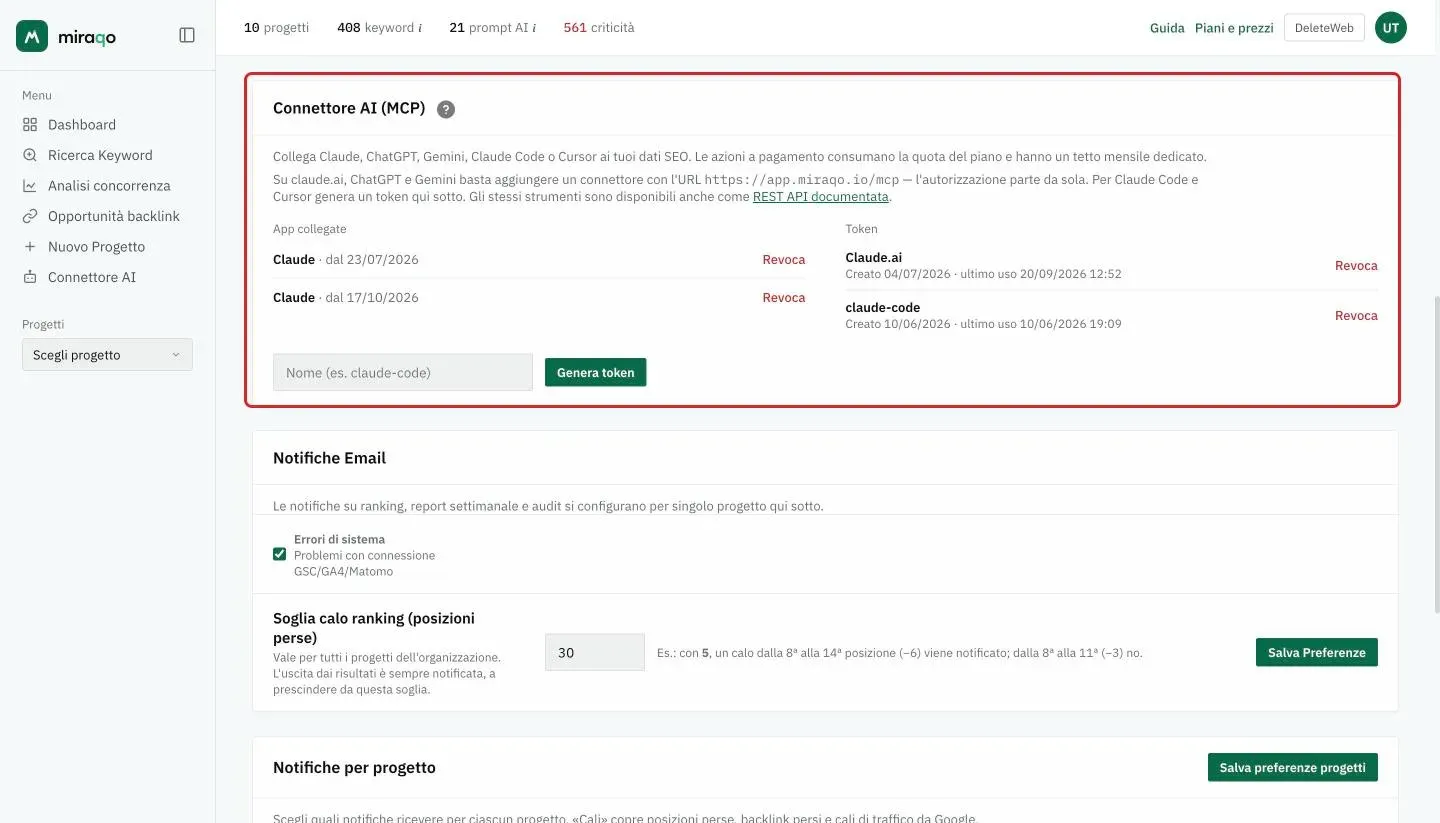Click the Opportunità backlink link icon
The height and width of the screenshot is (823, 1440).
tap(29, 216)
